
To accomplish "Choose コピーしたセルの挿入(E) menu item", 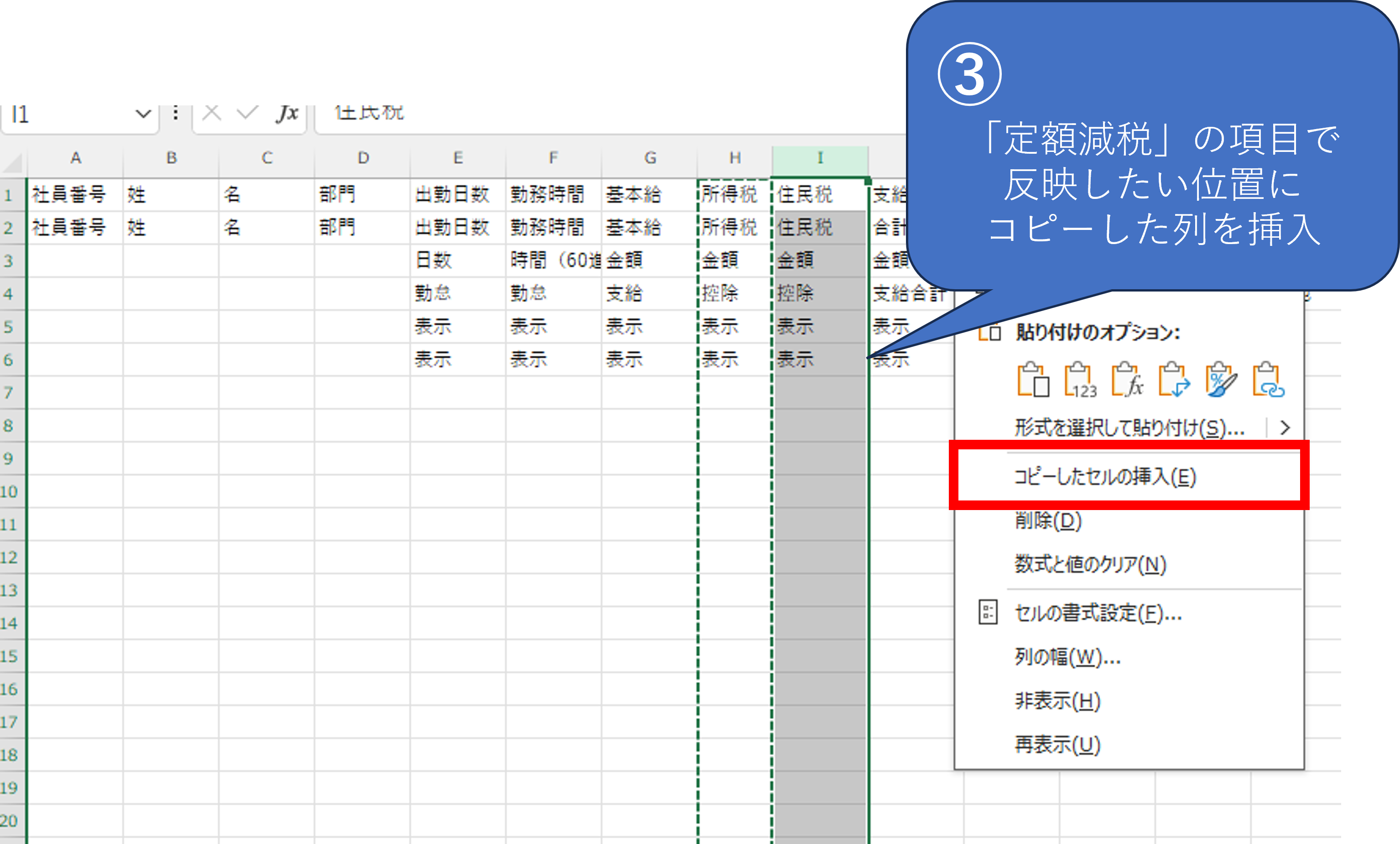I will coord(1129,476).
